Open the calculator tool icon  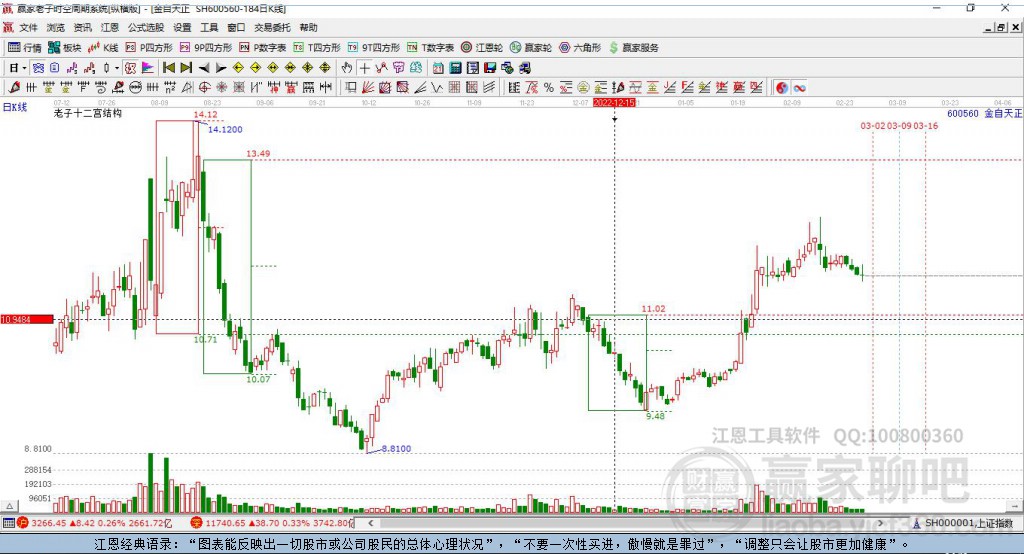coord(455,68)
